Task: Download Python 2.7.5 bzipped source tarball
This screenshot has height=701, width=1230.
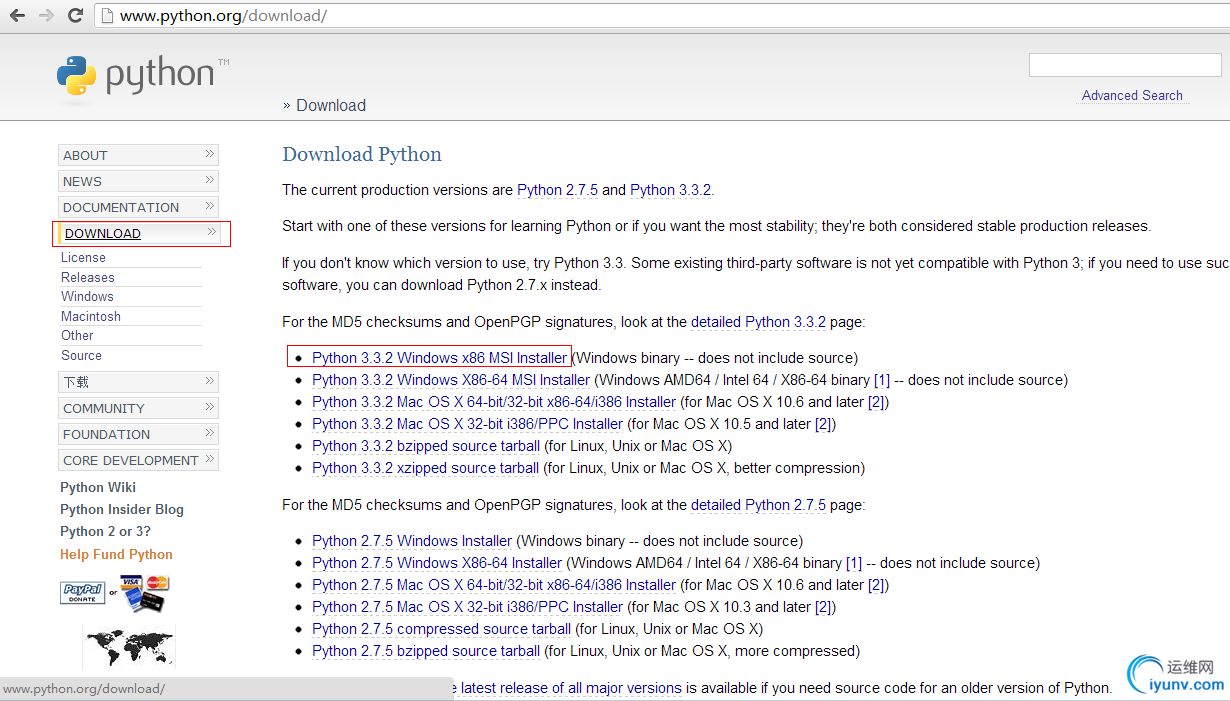Action: pyautogui.click(x=426, y=651)
